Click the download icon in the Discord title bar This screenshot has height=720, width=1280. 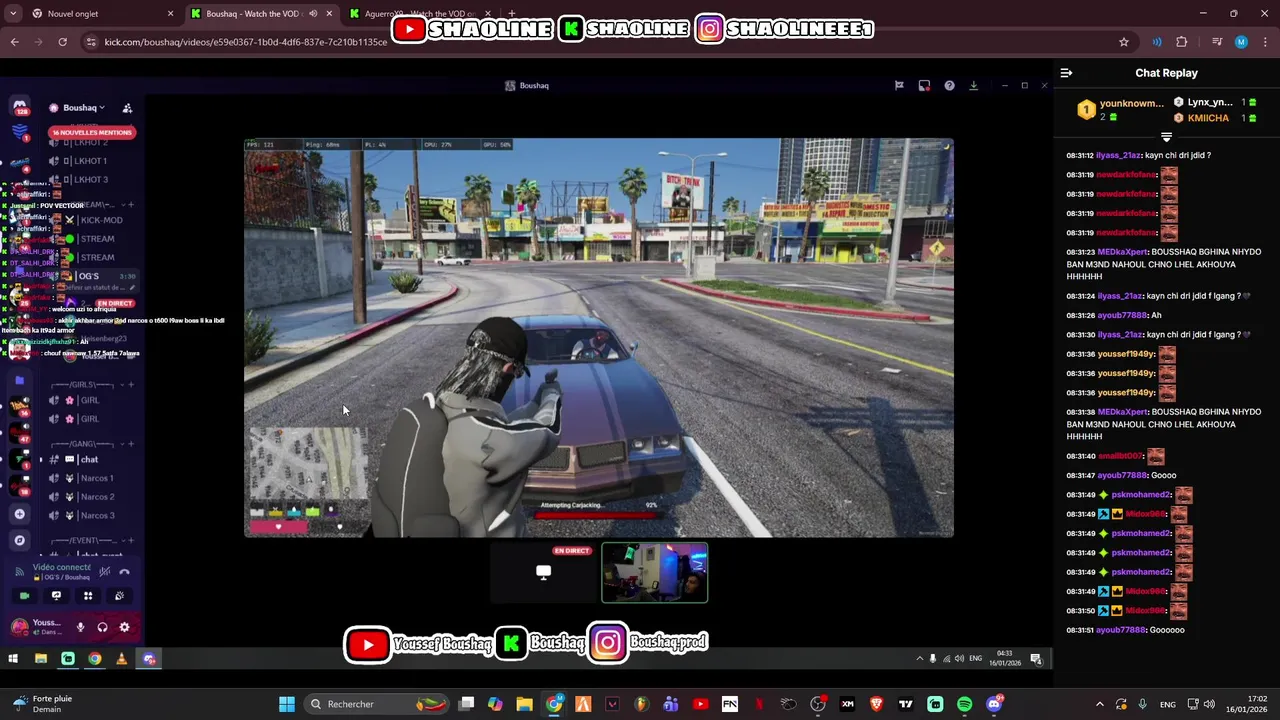[973, 86]
